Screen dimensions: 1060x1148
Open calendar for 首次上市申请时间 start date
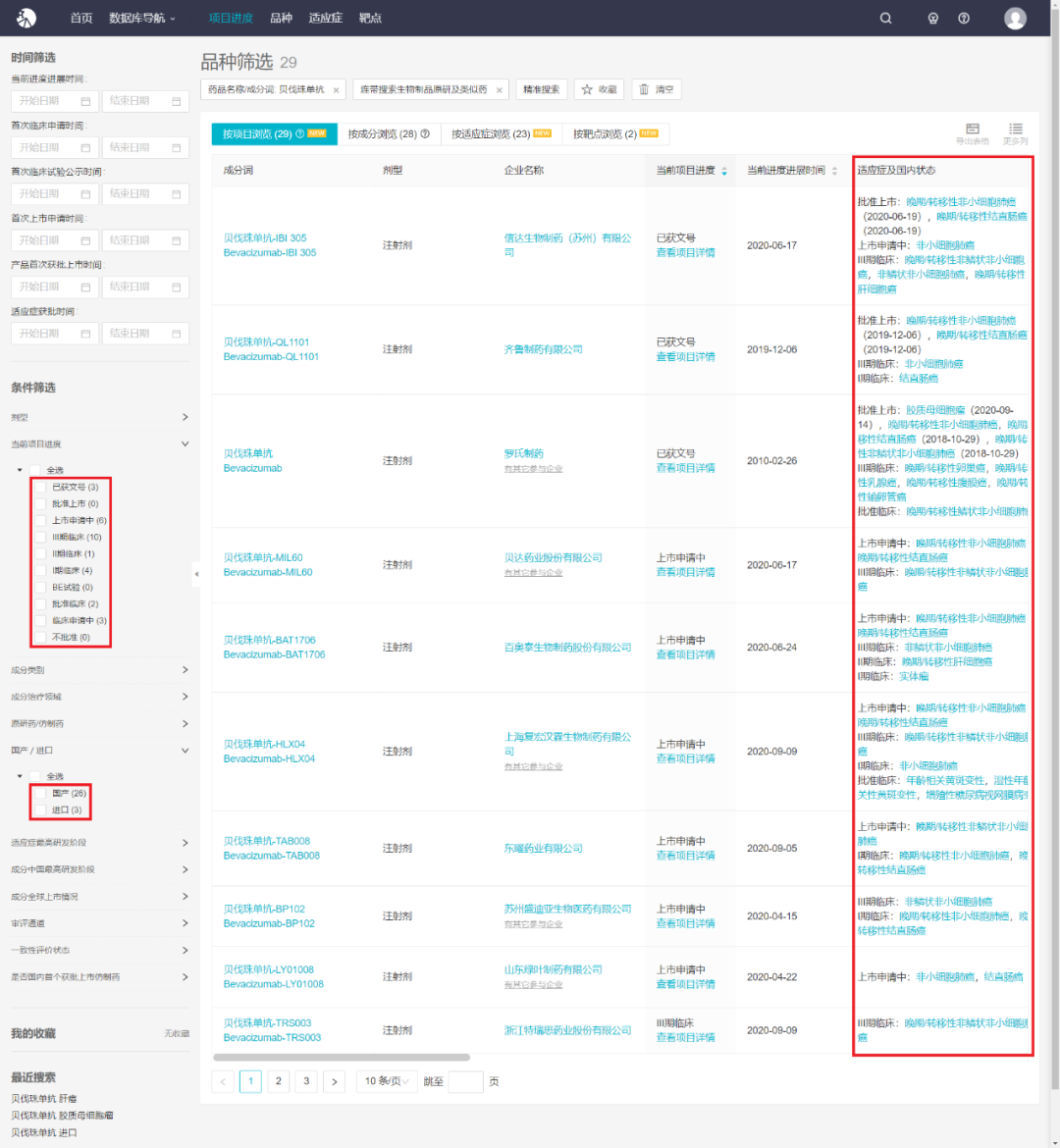coord(85,240)
